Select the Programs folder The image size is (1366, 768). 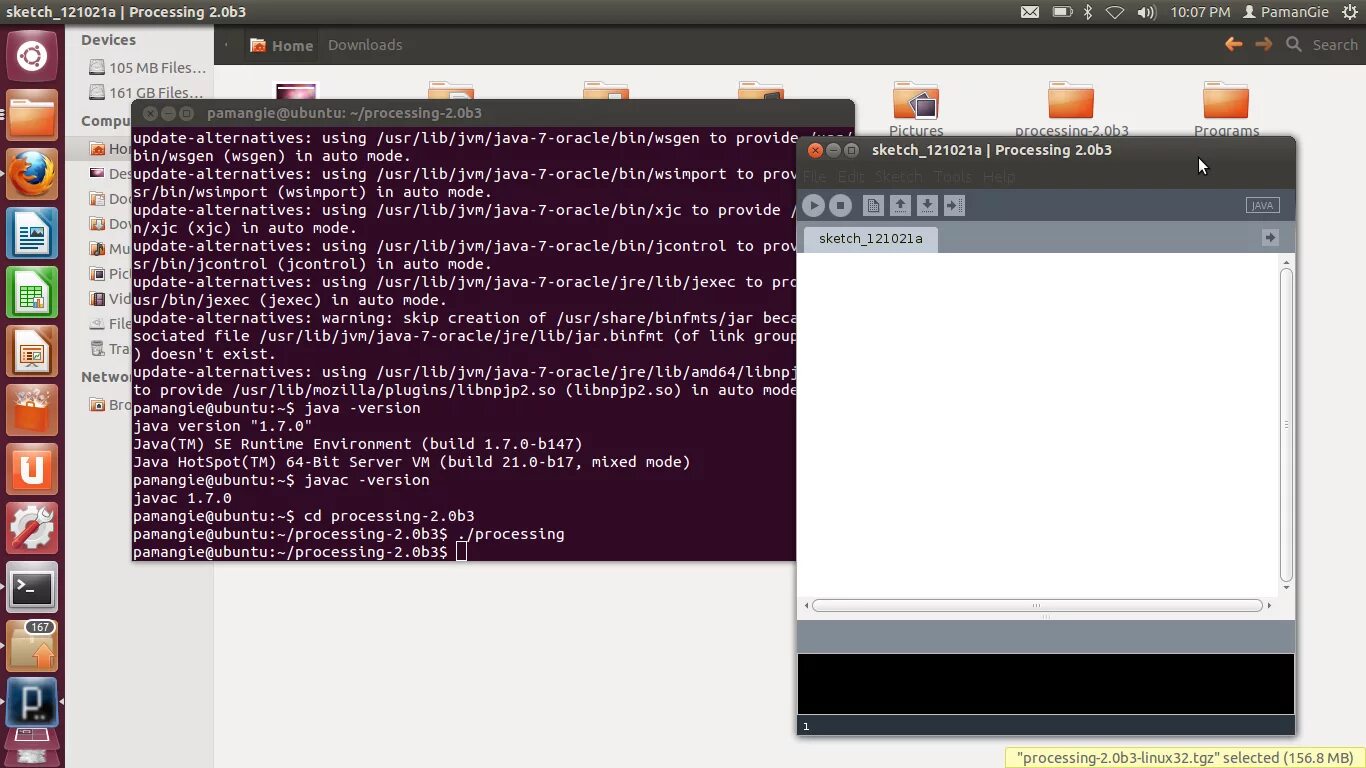(1226, 110)
